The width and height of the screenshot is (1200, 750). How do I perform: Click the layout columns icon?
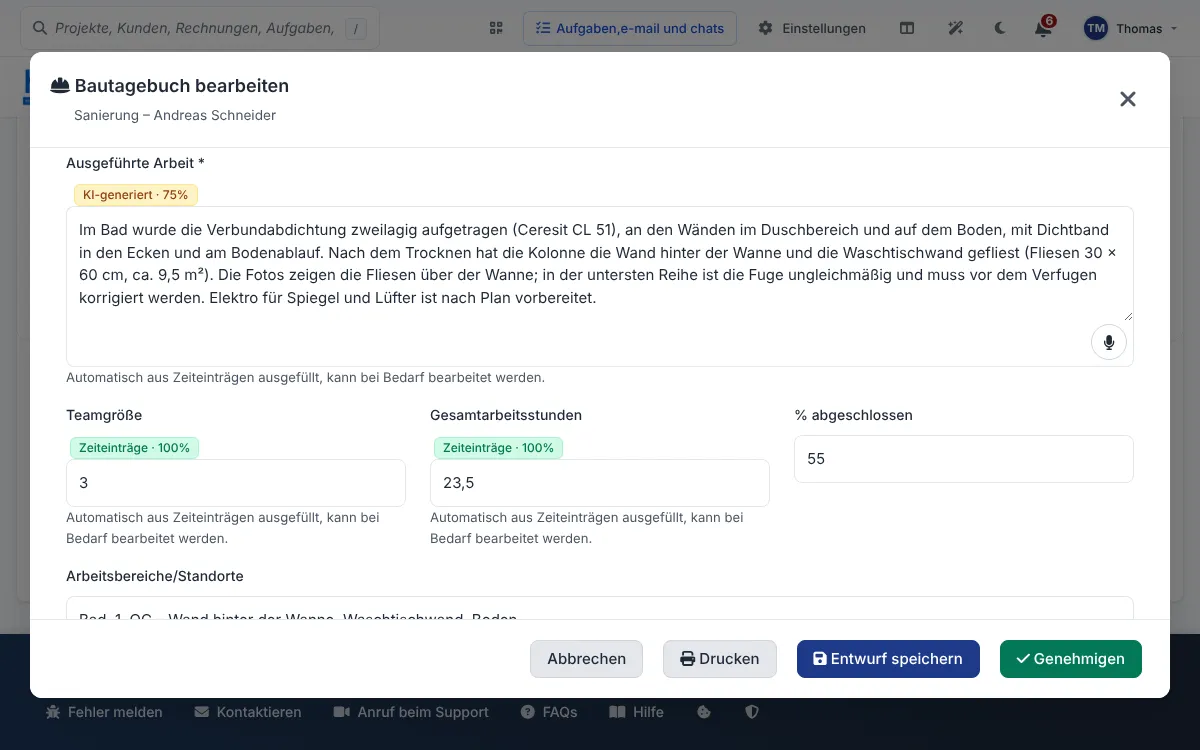pyautogui.click(x=907, y=28)
